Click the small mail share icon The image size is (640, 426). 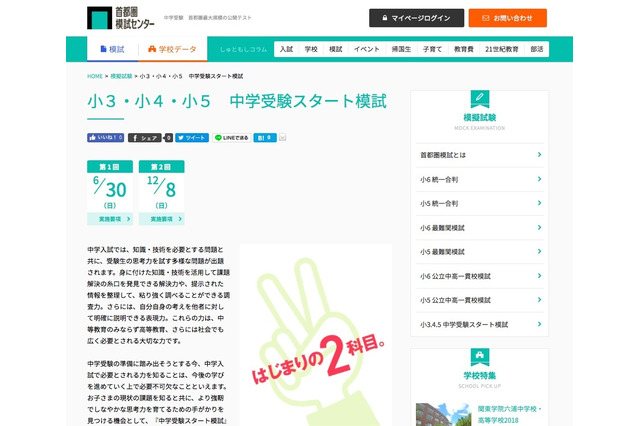(x=282, y=138)
